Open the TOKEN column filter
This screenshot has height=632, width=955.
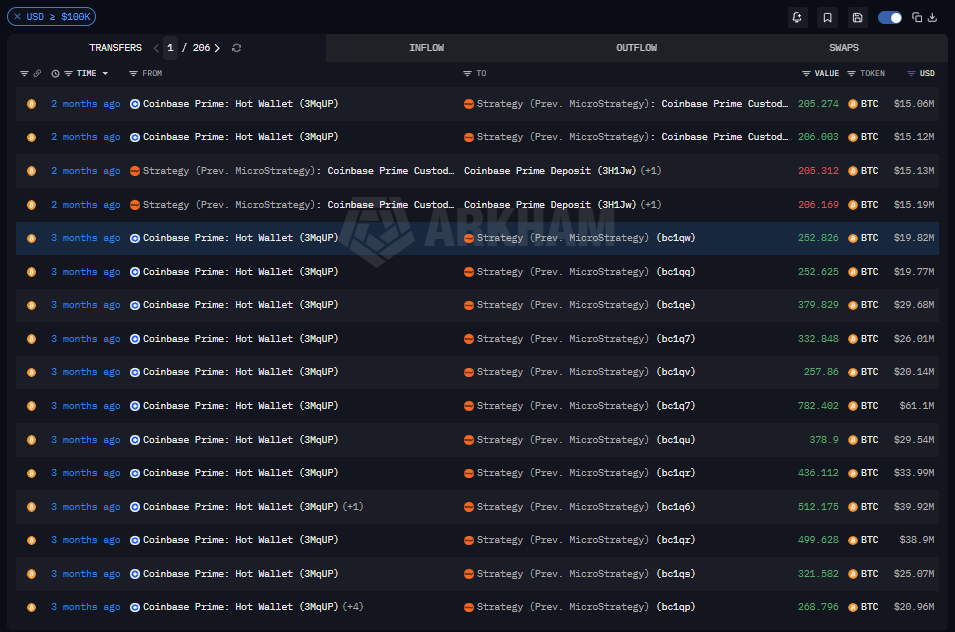[851, 73]
